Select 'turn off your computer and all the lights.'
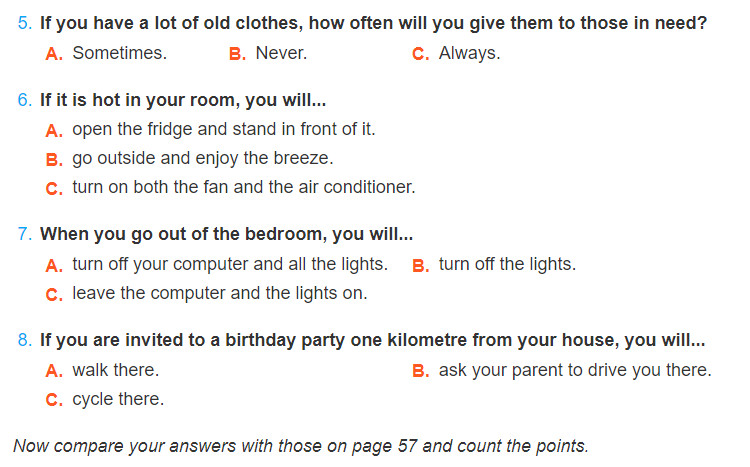The width and height of the screenshot is (750, 467). 230,264
